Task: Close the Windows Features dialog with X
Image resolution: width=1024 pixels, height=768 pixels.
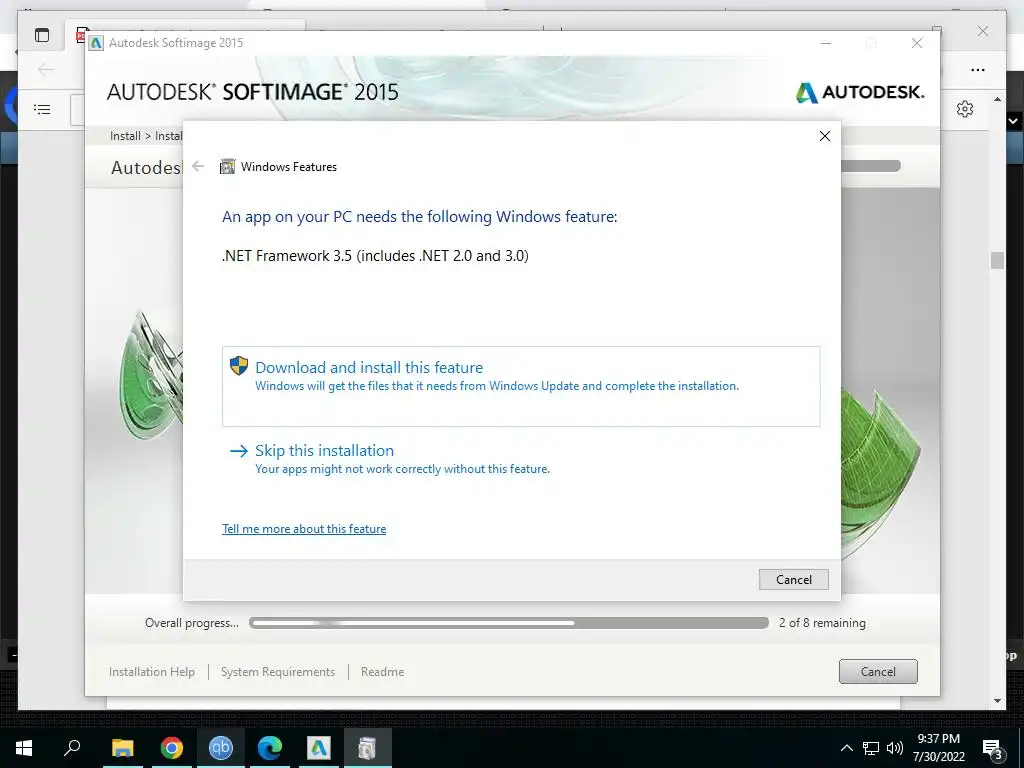Action: [x=825, y=136]
